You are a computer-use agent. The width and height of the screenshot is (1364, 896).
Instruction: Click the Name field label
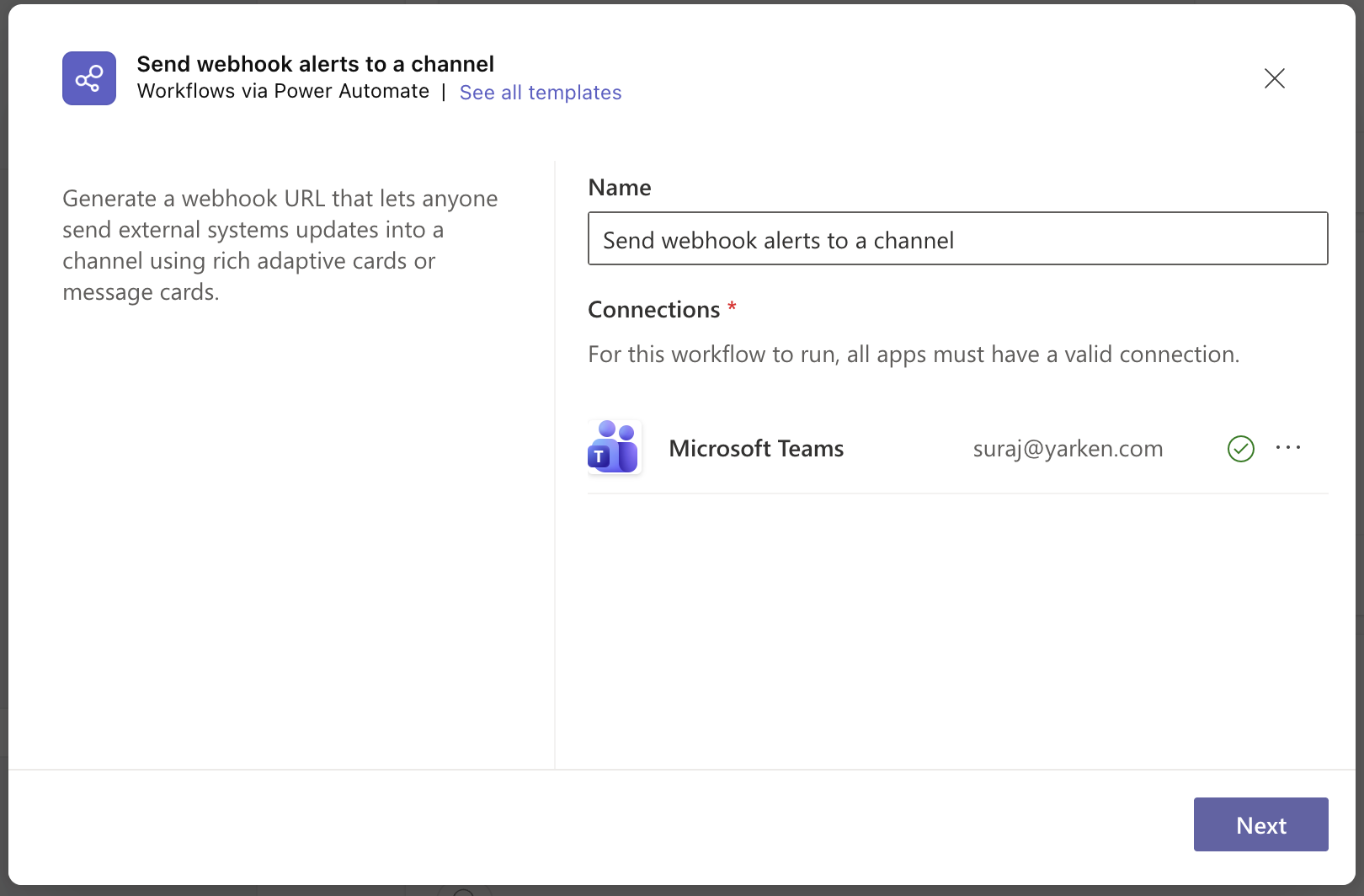tap(619, 188)
